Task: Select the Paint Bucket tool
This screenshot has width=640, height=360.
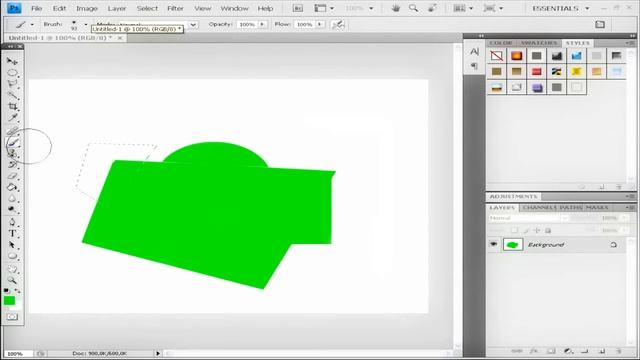Action: point(12,187)
